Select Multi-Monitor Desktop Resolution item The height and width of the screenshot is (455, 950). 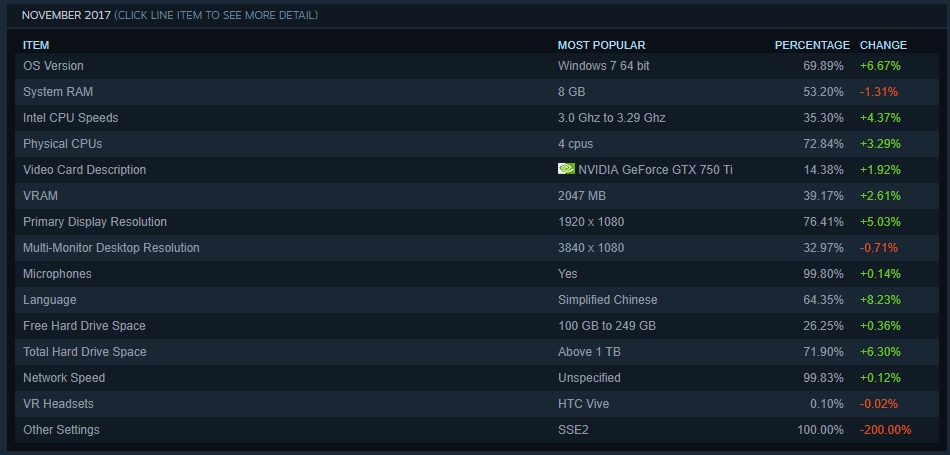(111, 248)
